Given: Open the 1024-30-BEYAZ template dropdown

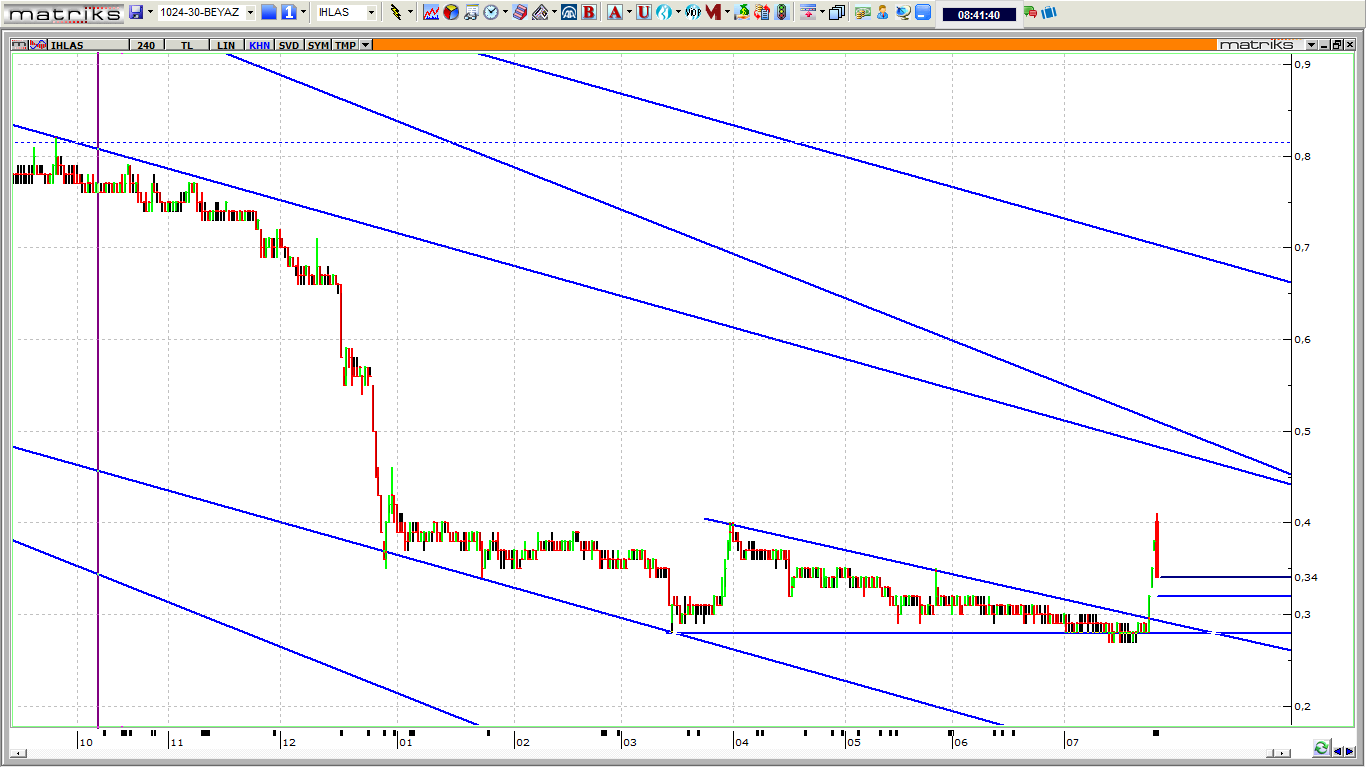Looking at the screenshot, I should coord(250,12).
